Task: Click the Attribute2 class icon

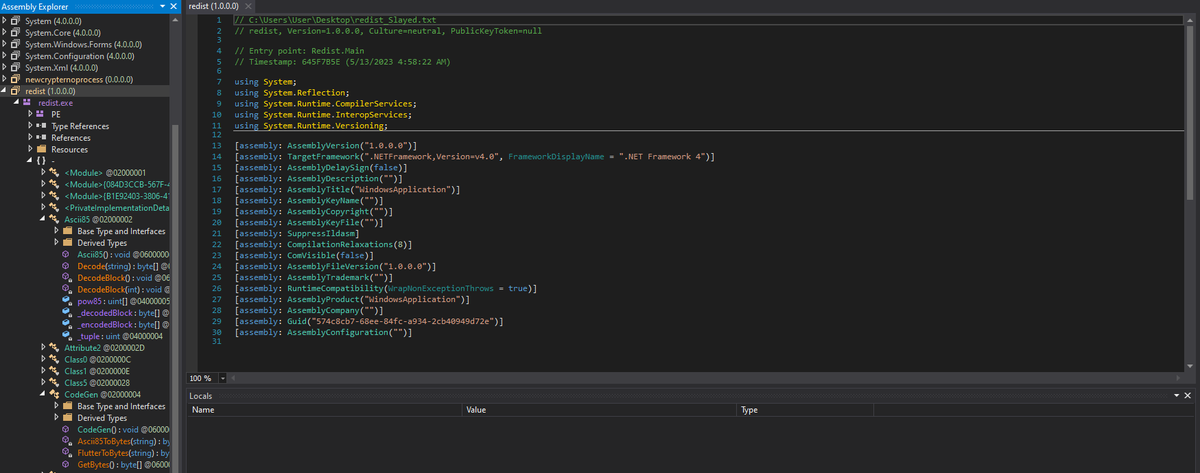Action: (55, 348)
